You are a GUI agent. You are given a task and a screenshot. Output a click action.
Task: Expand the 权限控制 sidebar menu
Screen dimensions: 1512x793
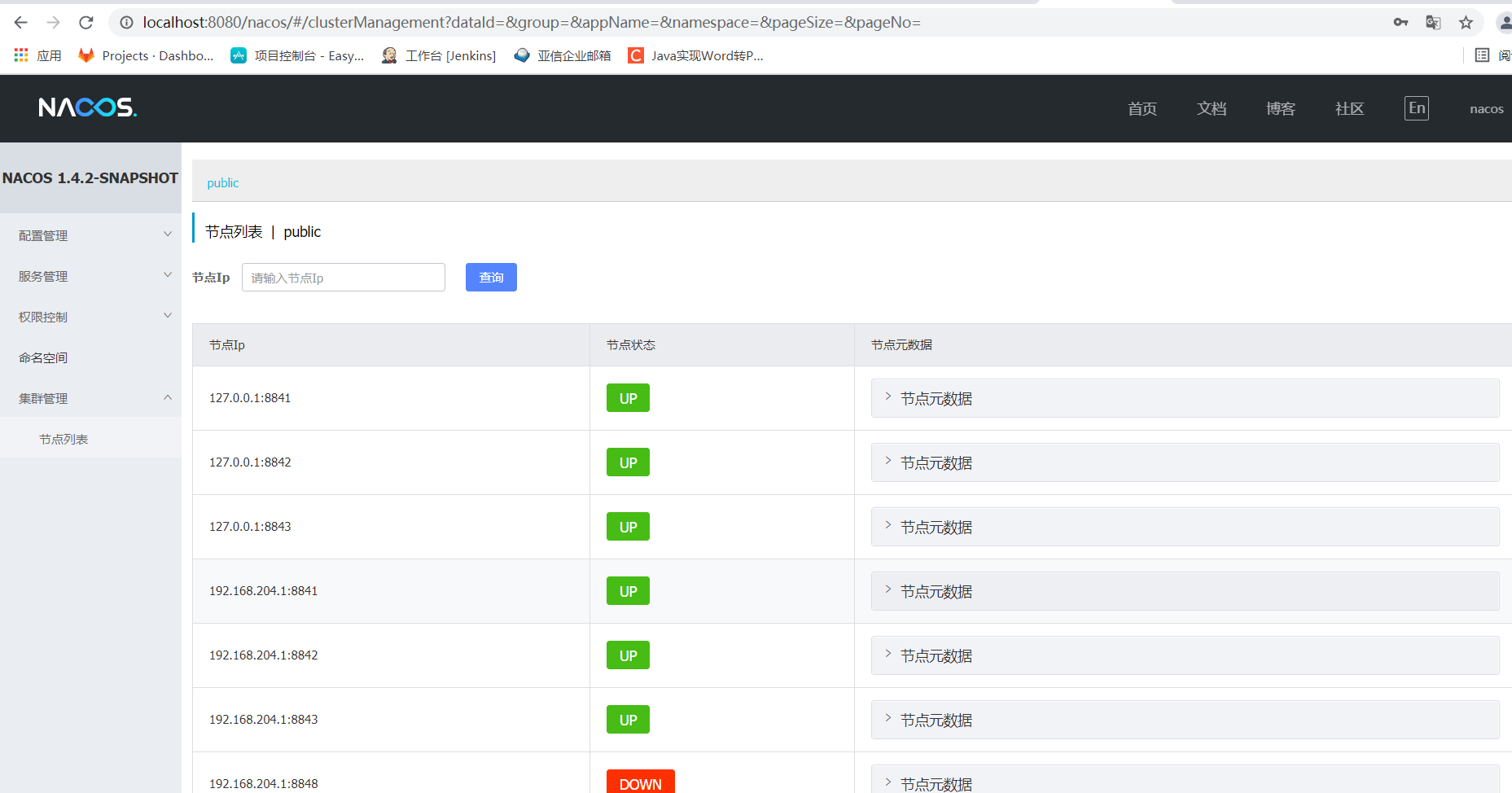(x=90, y=317)
